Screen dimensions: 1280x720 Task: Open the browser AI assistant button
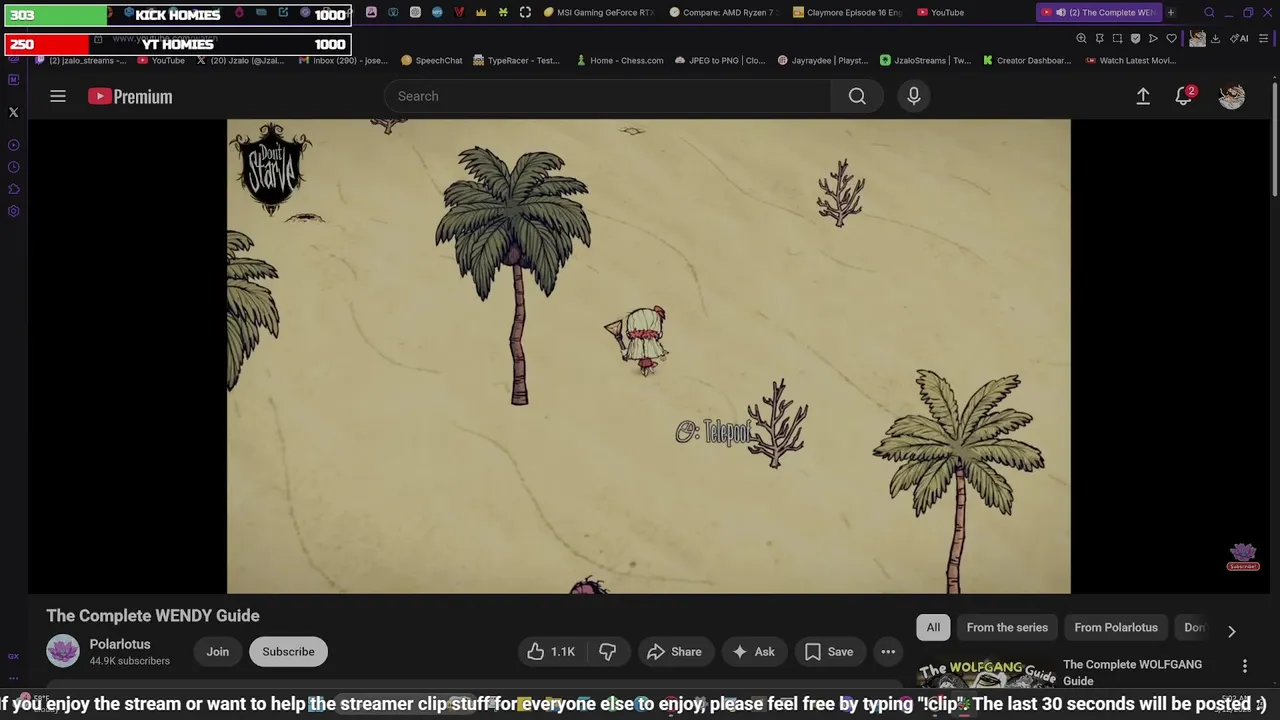(1240, 38)
